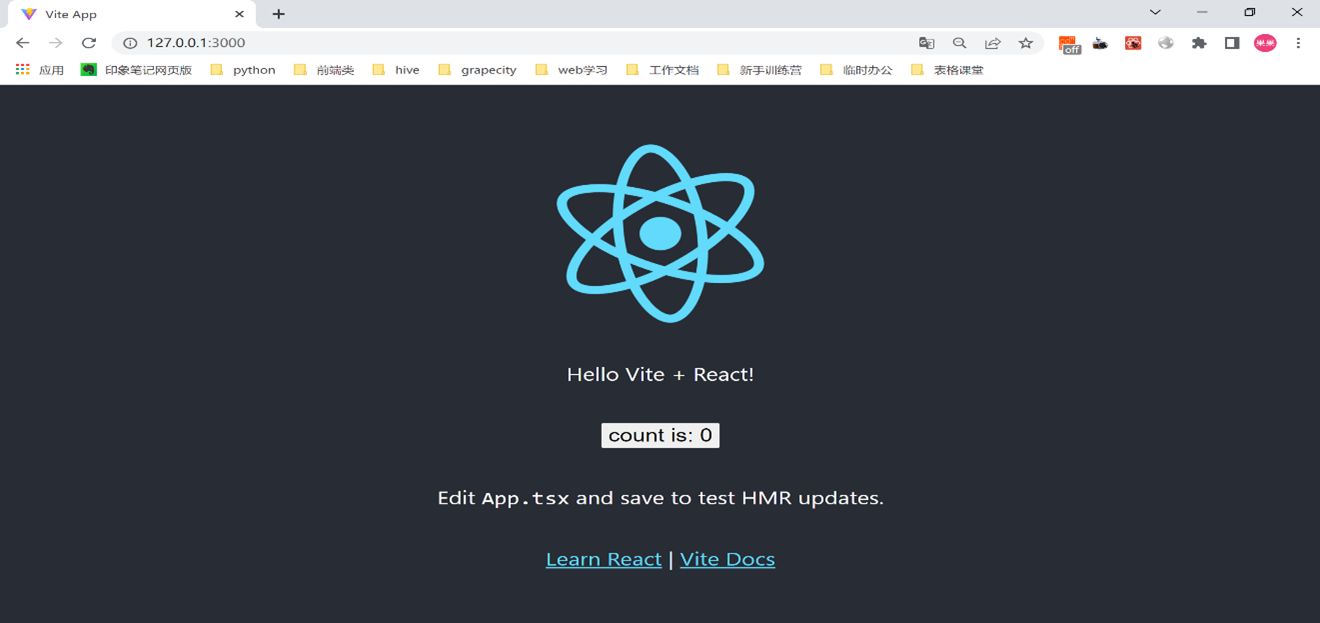Viewport: 1320px width, 623px height.
Task: Click the extension icon labeled off
Action: coord(1069,44)
